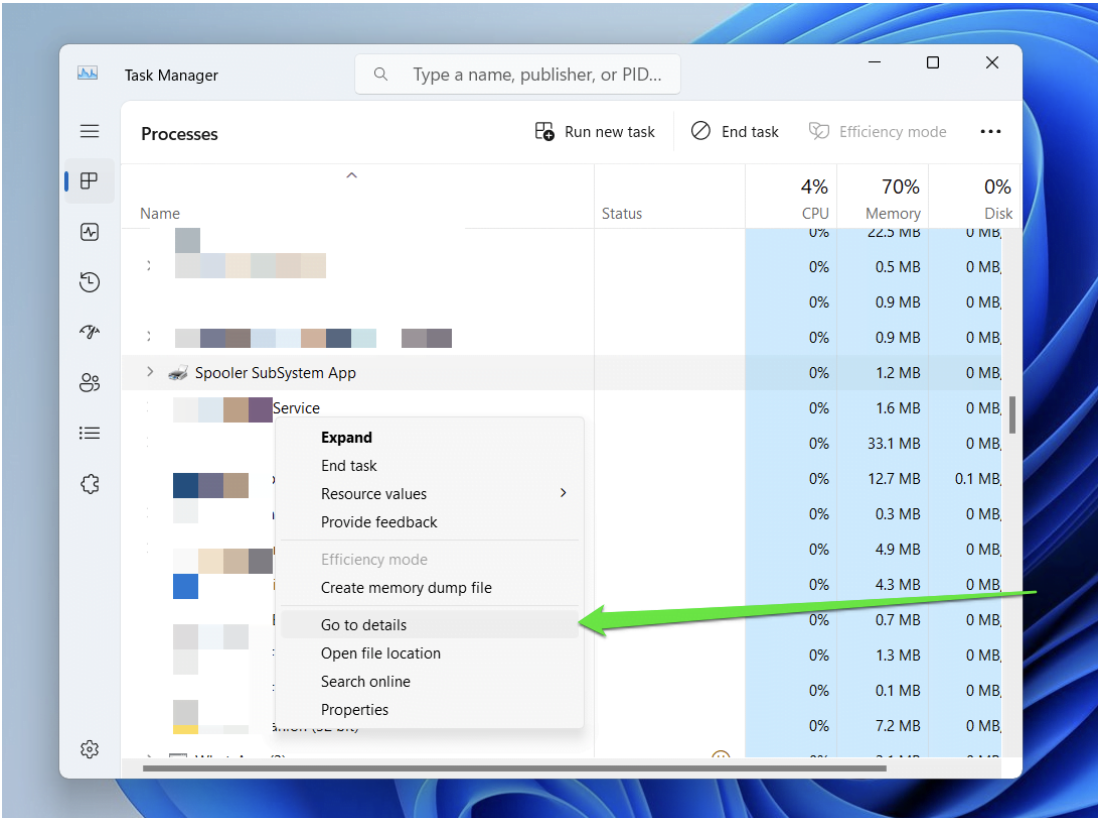Click the vertical scrollbar thumb

click(x=1010, y=415)
